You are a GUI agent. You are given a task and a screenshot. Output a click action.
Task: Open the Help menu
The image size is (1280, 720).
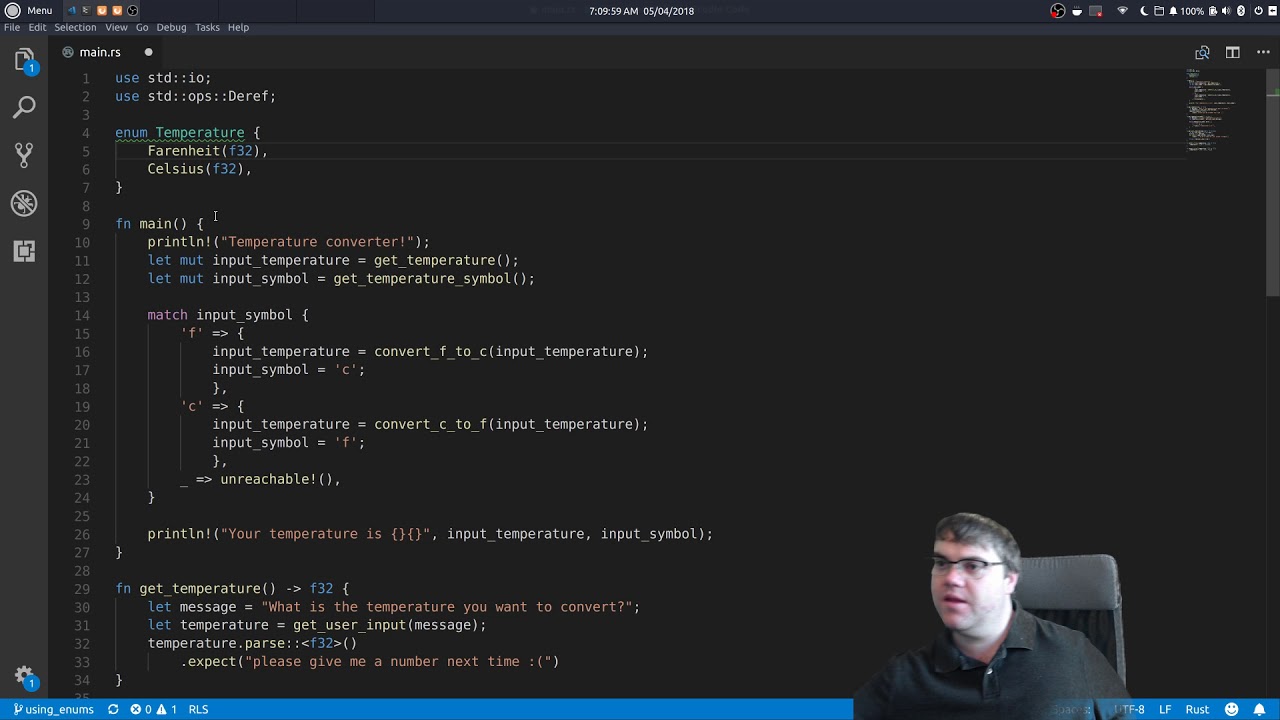(x=238, y=27)
